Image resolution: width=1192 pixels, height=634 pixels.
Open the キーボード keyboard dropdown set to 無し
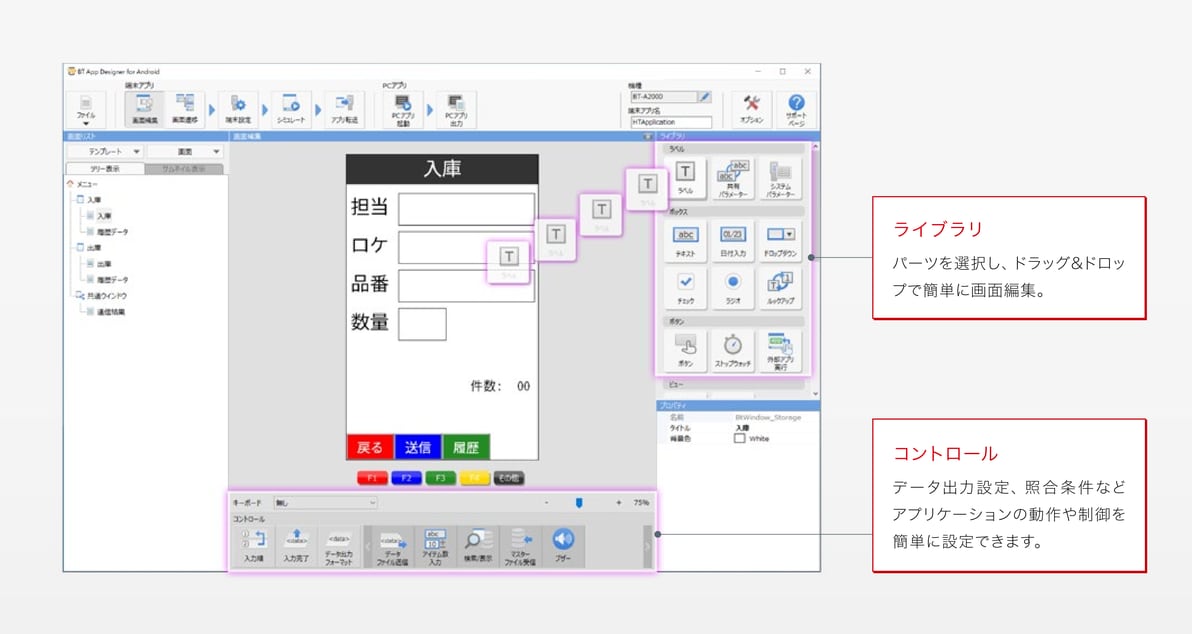[x=325, y=502]
